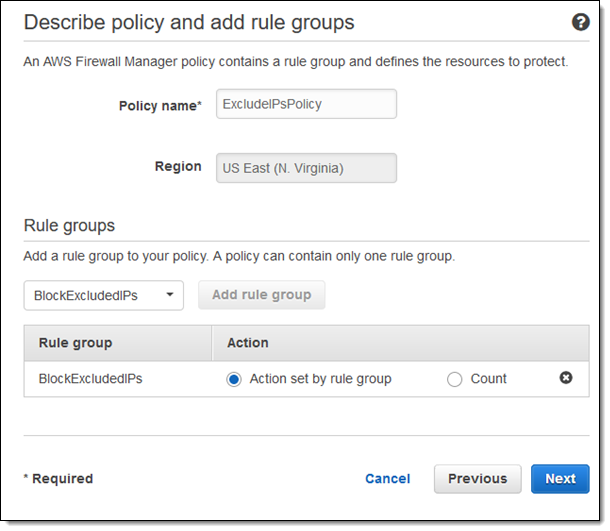The height and width of the screenshot is (531, 610).
Task: Click the Rule group column header
Action: [x=76, y=343]
